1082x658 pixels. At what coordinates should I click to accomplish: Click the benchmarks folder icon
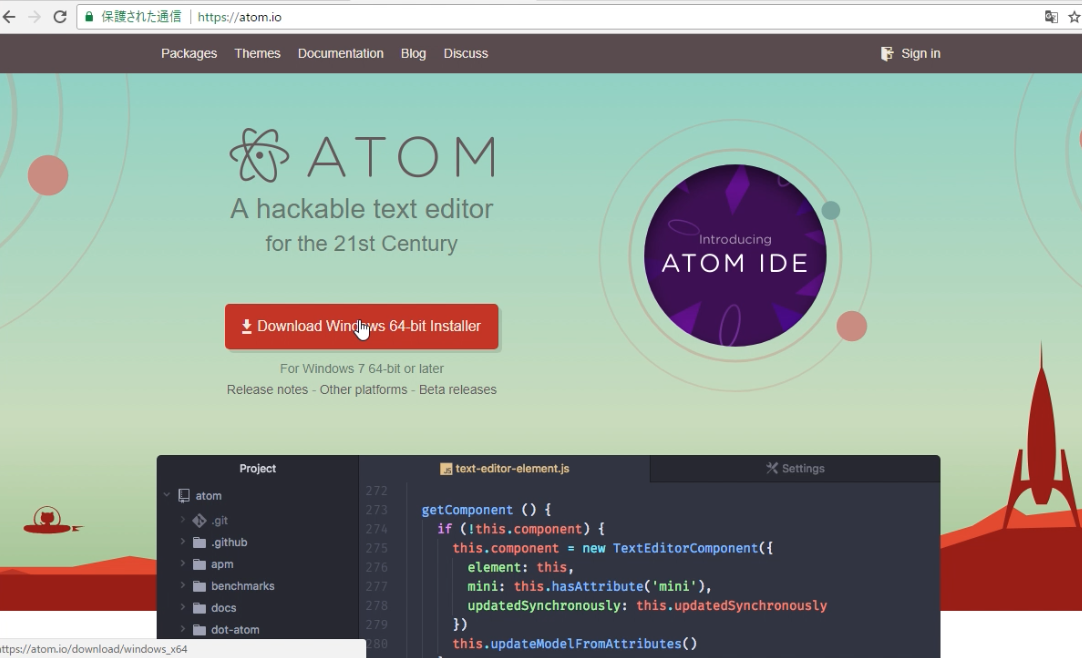coord(199,586)
